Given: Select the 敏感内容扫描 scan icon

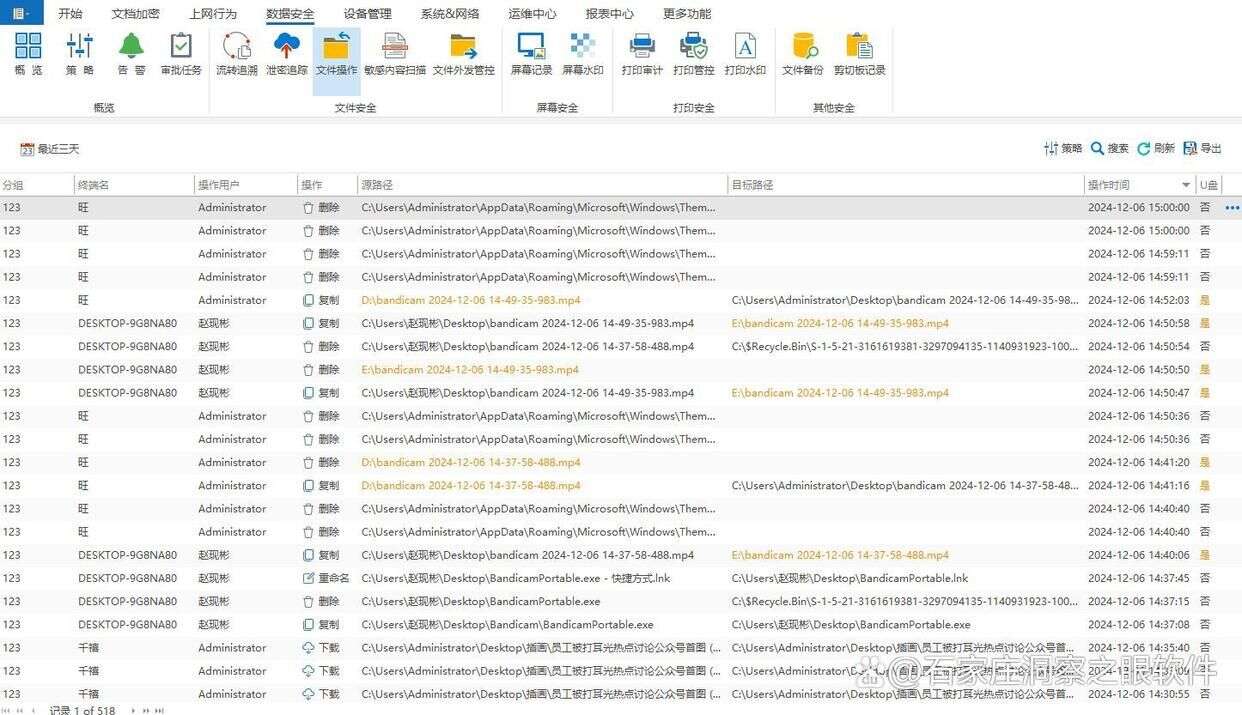Looking at the screenshot, I should 394,52.
